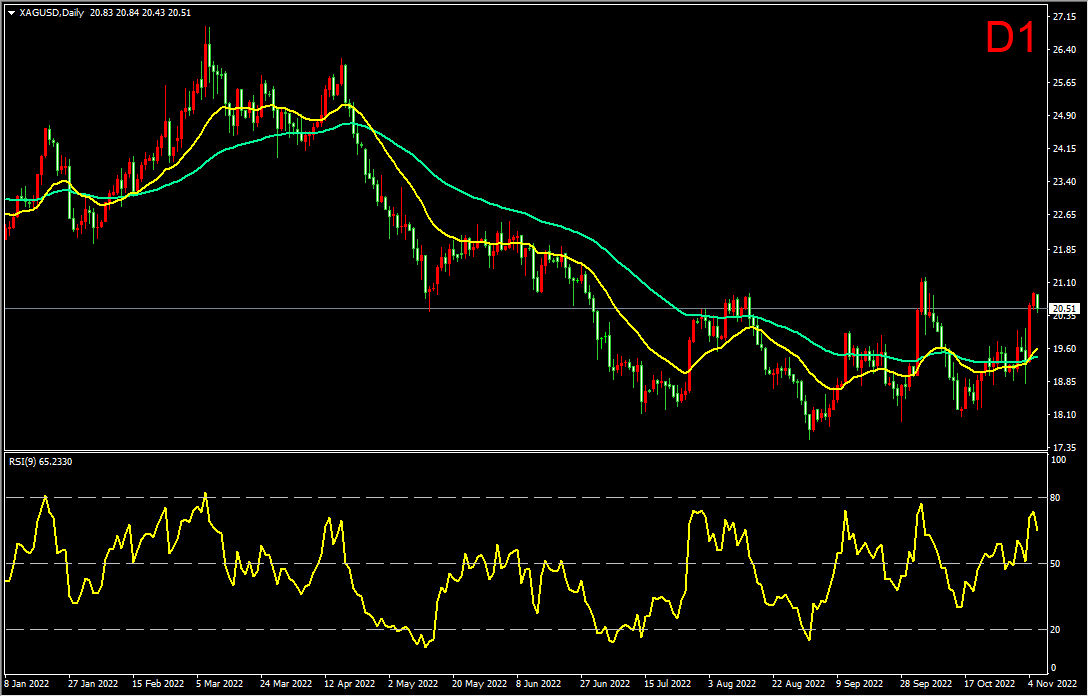Click the 15 Feb 2022 date label

coord(158,684)
